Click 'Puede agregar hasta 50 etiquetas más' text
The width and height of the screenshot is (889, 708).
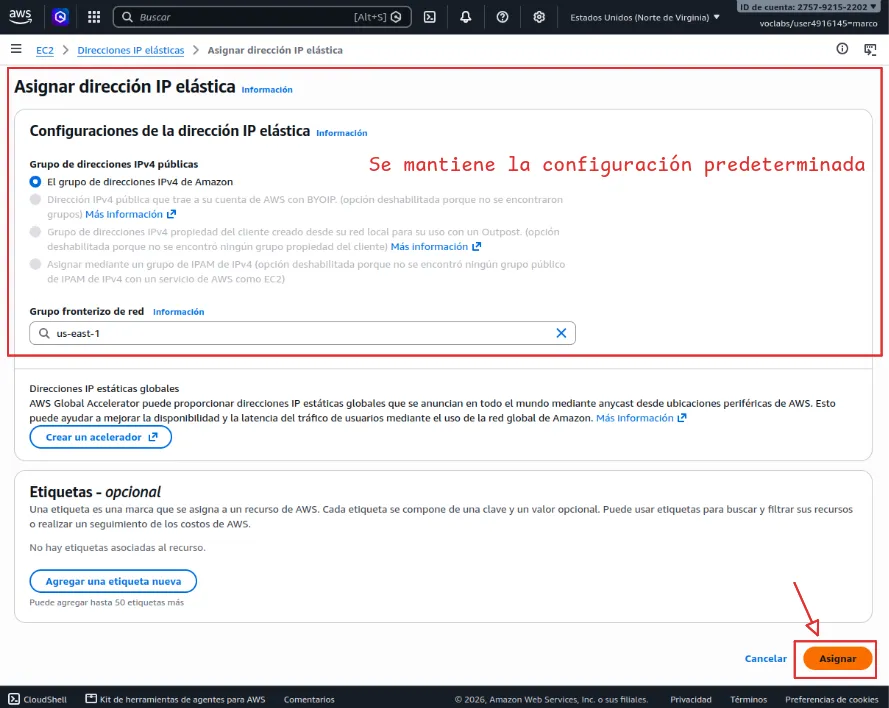coord(107,603)
